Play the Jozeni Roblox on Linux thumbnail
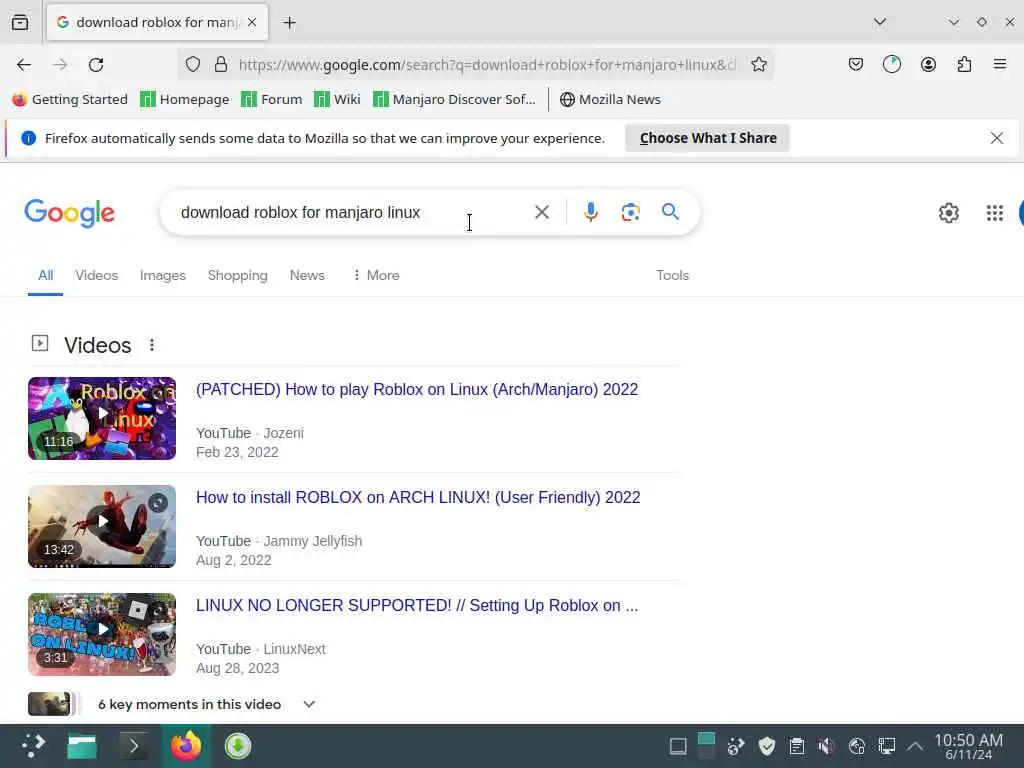This screenshot has width=1024, height=768. click(102, 418)
